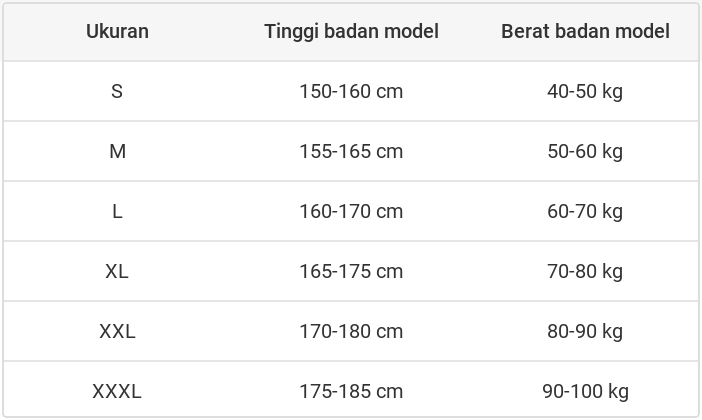This screenshot has width=702, height=420.
Task: Select the XXL size cell
Action: [117, 331]
